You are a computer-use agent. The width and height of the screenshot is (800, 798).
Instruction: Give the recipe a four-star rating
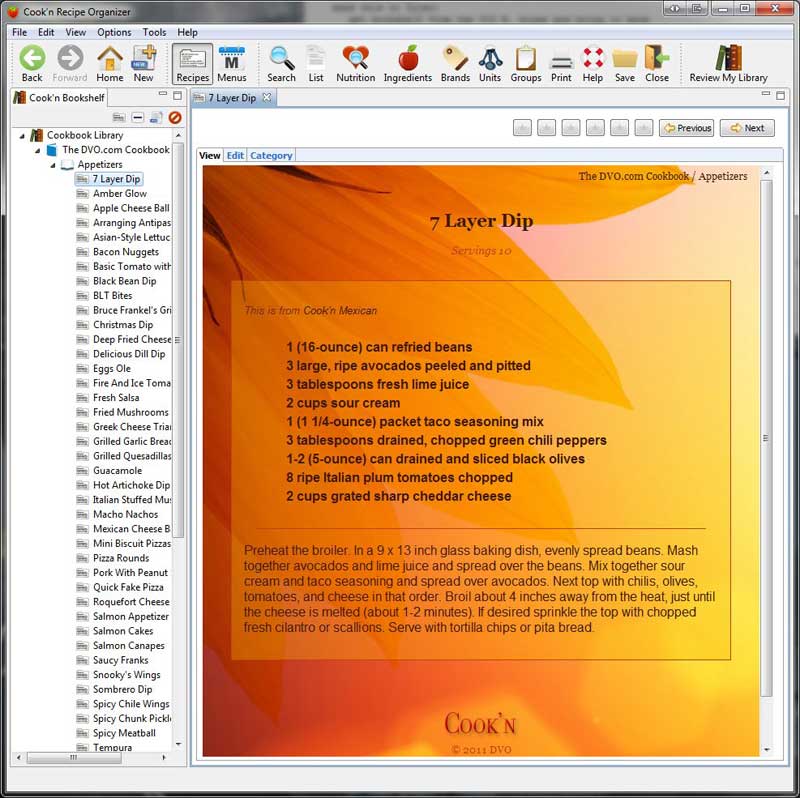click(595, 128)
